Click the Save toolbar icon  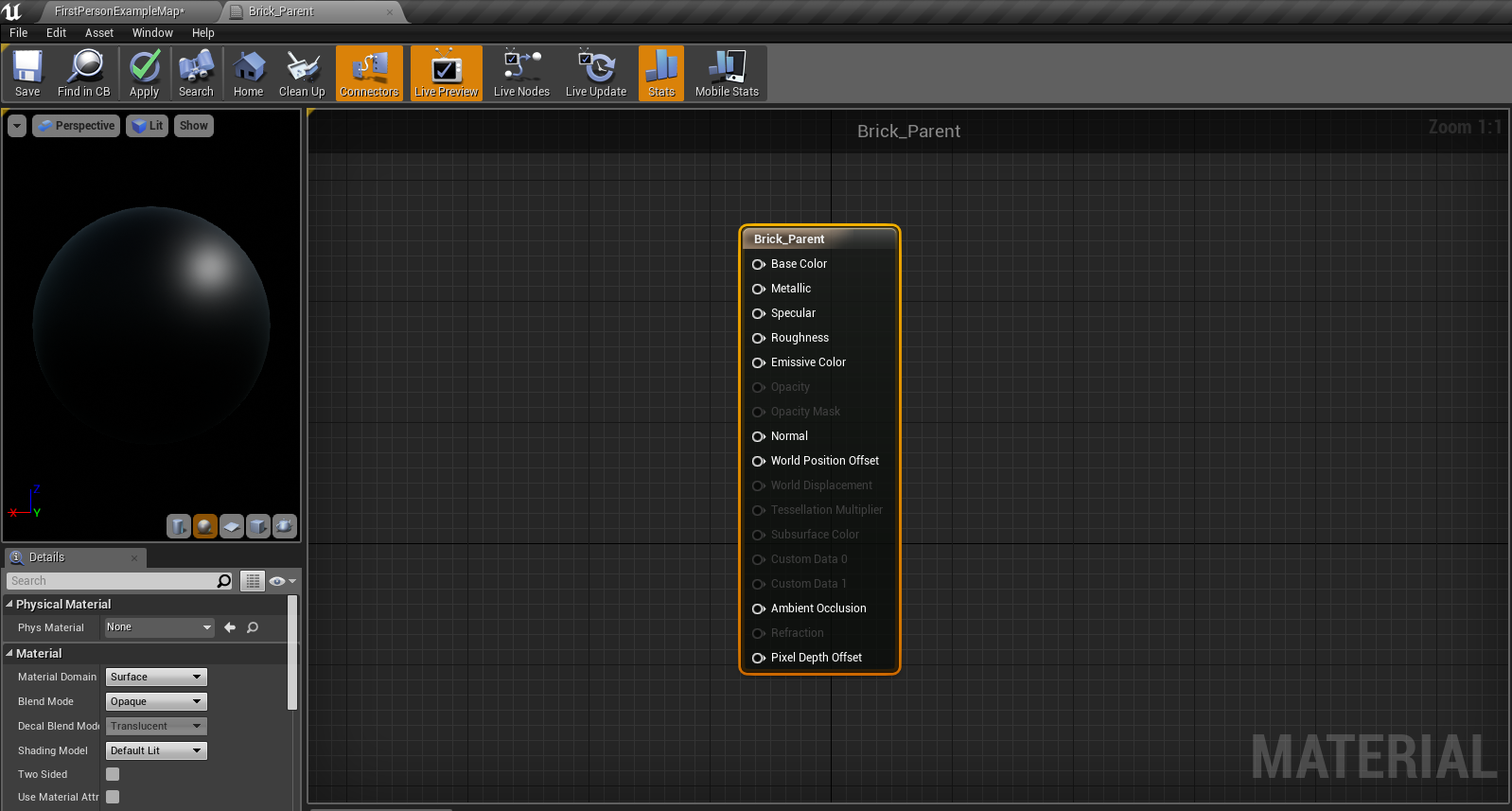click(27, 74)
